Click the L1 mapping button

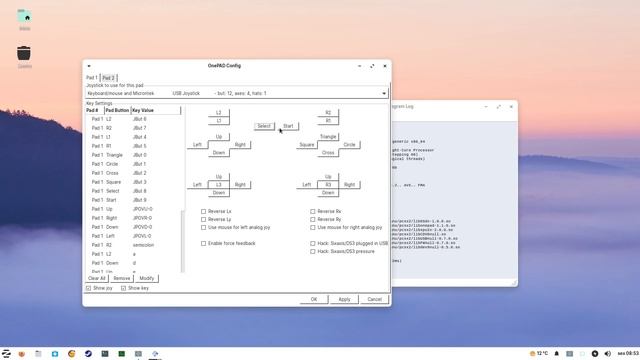pyautogui.click(x=219, y=121)
